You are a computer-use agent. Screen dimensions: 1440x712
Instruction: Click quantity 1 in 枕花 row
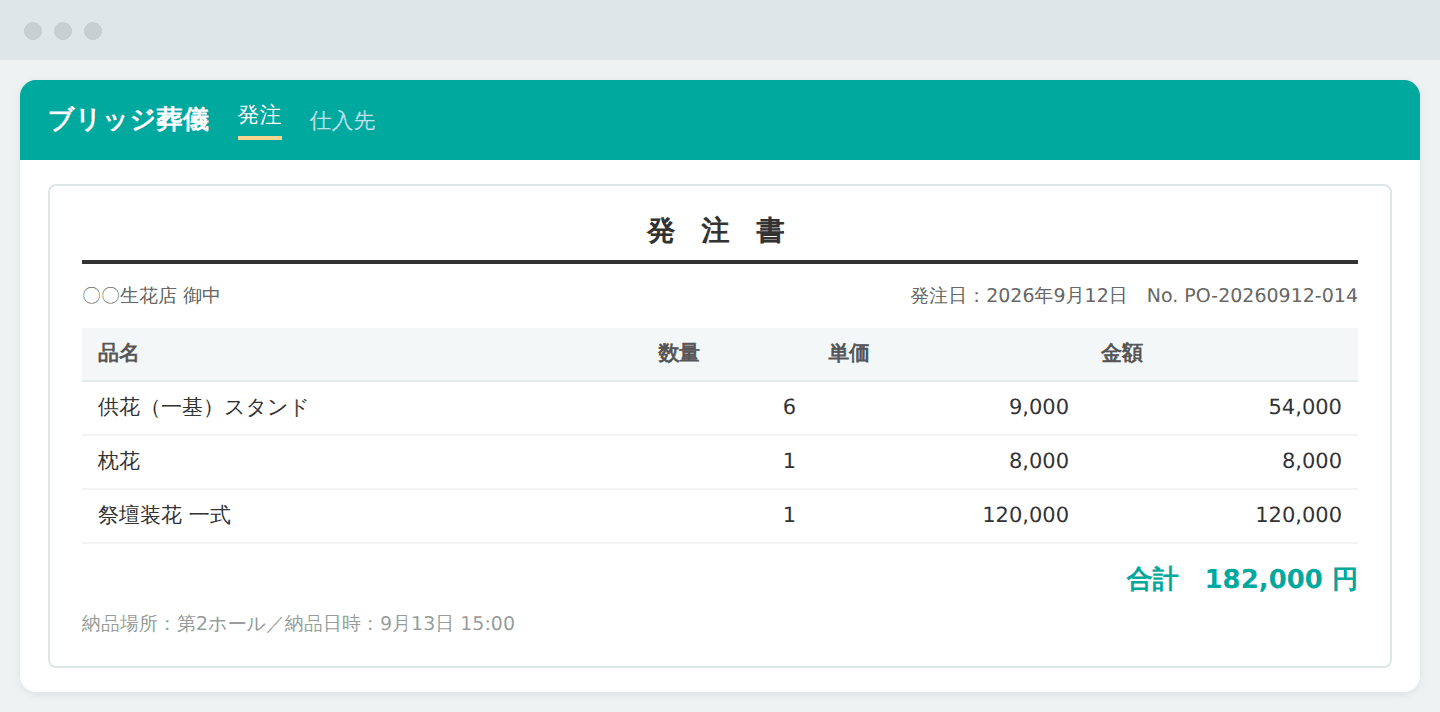click(x=789, y=461)
